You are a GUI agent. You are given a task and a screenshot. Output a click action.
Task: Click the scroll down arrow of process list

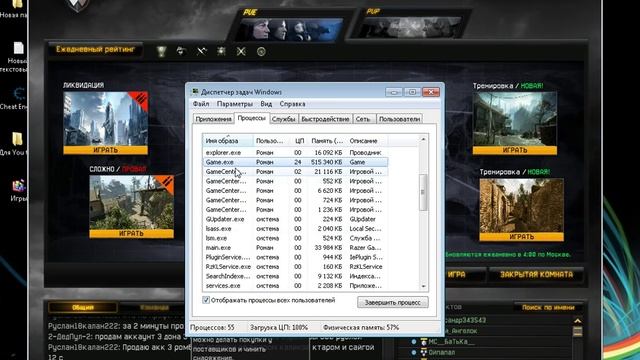[423, 286]
